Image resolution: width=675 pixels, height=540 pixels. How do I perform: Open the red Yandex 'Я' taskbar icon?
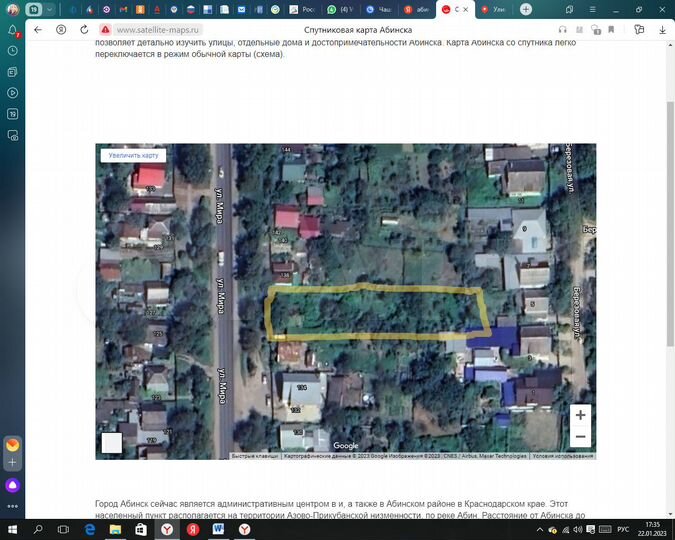point(193,529)
